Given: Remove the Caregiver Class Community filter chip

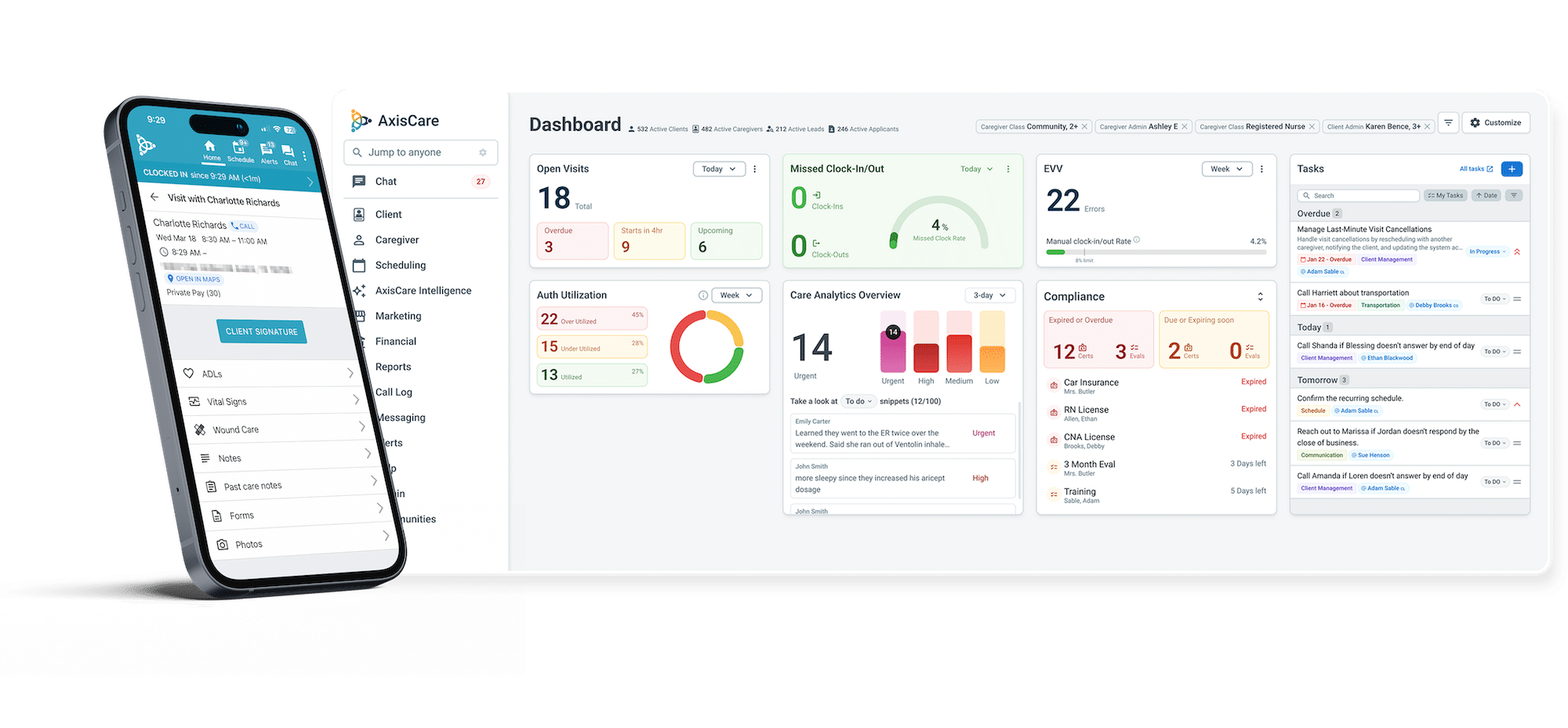Looking at the screenshot, I should click(1084, 127).
